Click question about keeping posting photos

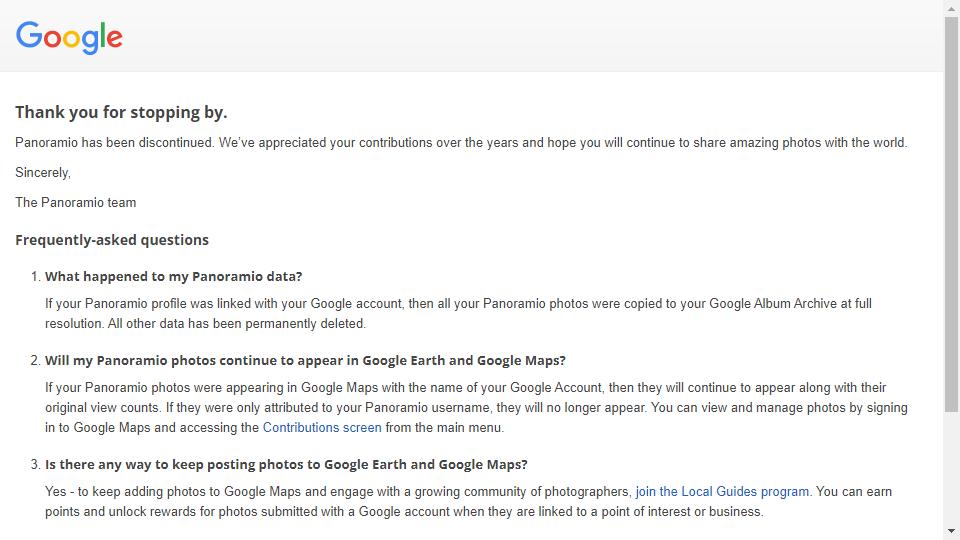coord(287,464)
